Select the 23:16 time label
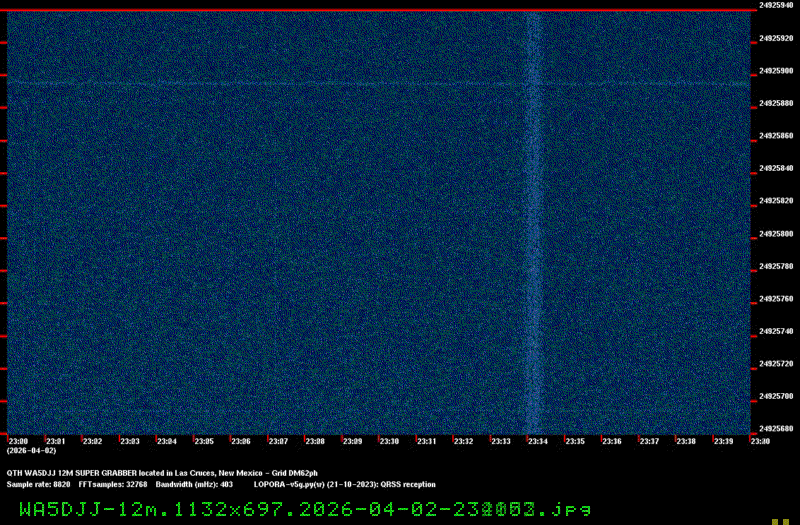 612,441
